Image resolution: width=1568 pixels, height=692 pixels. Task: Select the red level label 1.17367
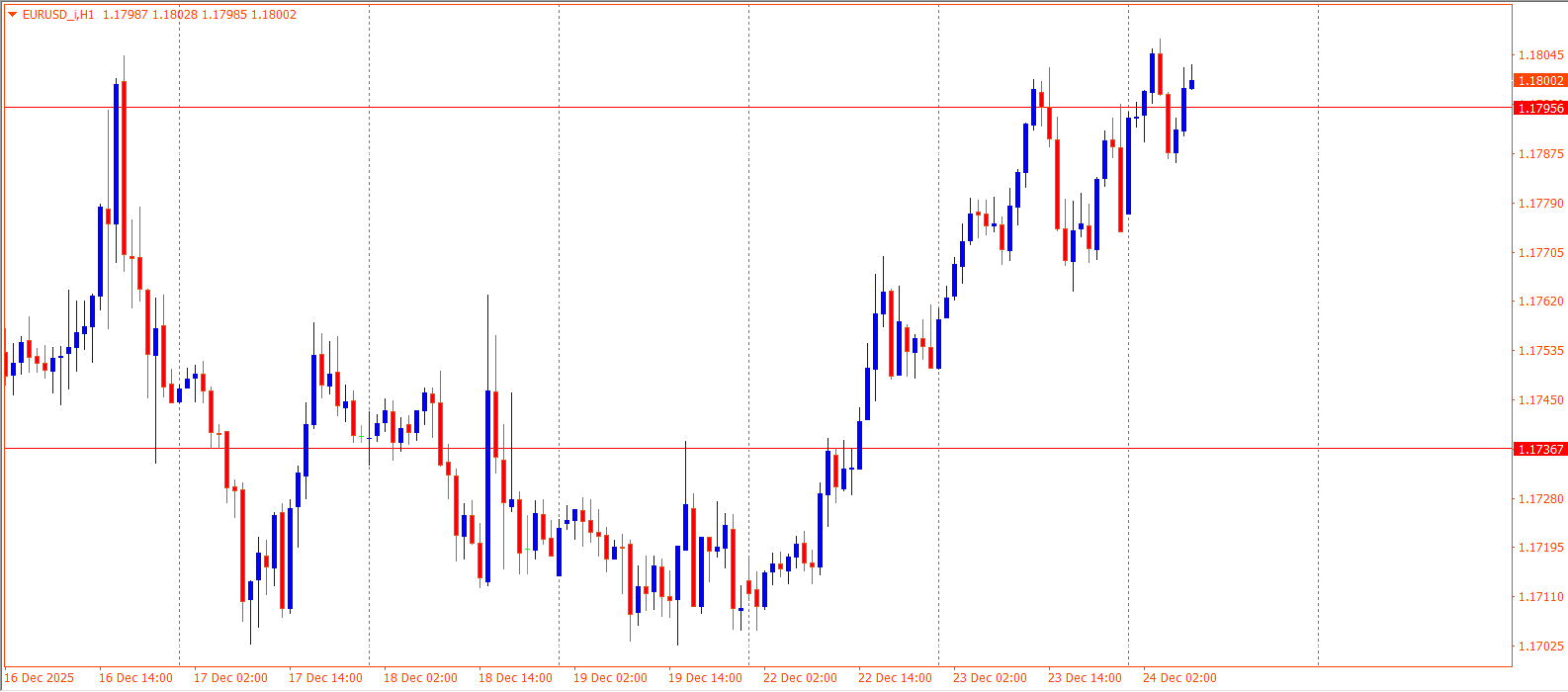click(1540, 449)
